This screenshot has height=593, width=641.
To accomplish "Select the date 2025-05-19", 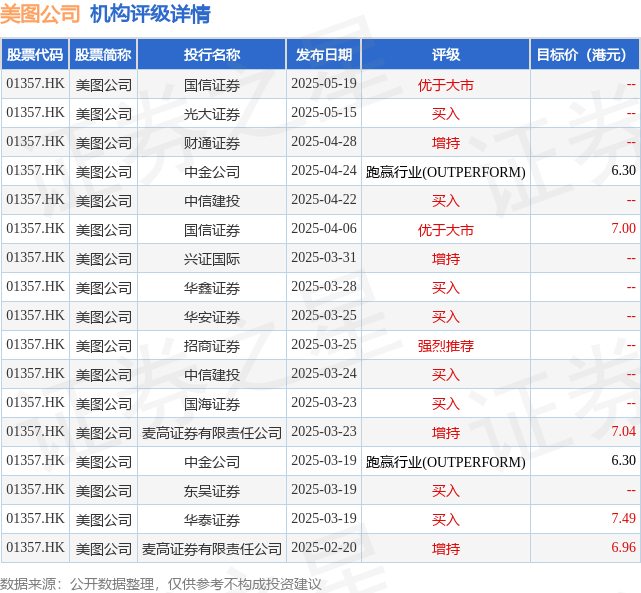I will tap(324, 84).
